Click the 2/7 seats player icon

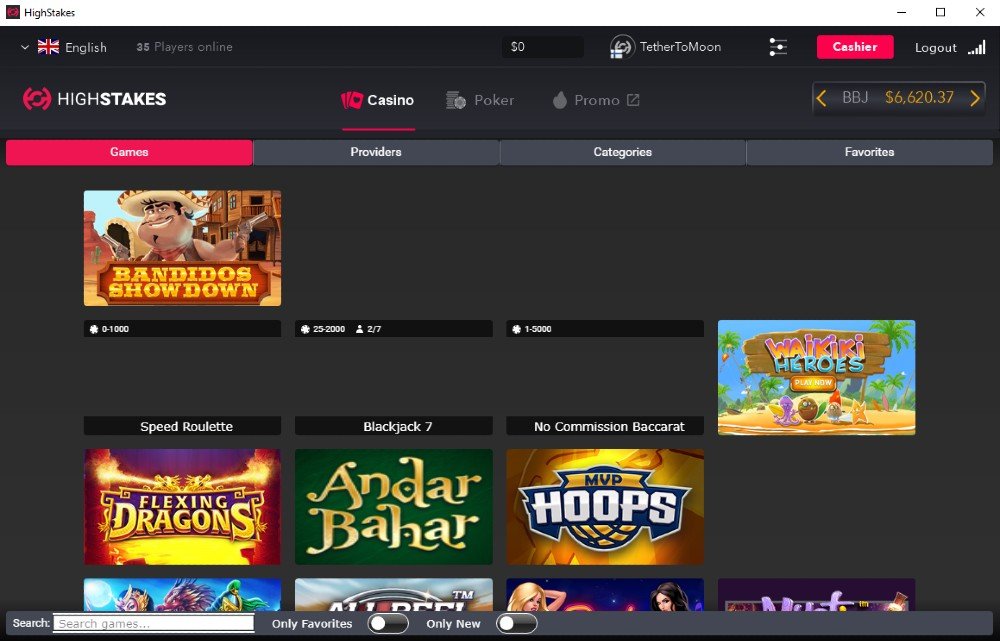click(x=360, y=329)
